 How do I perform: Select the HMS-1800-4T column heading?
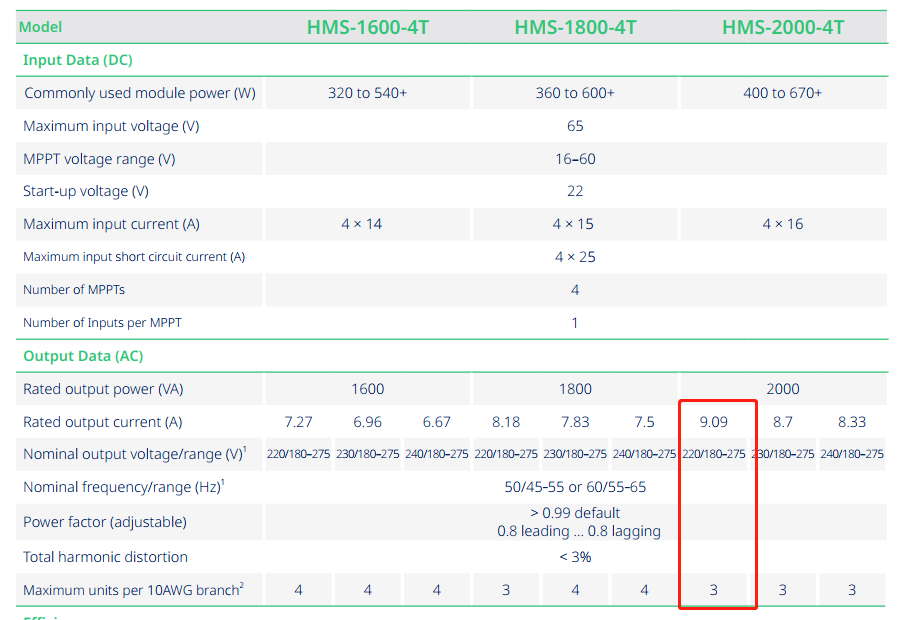click(575, 27)
